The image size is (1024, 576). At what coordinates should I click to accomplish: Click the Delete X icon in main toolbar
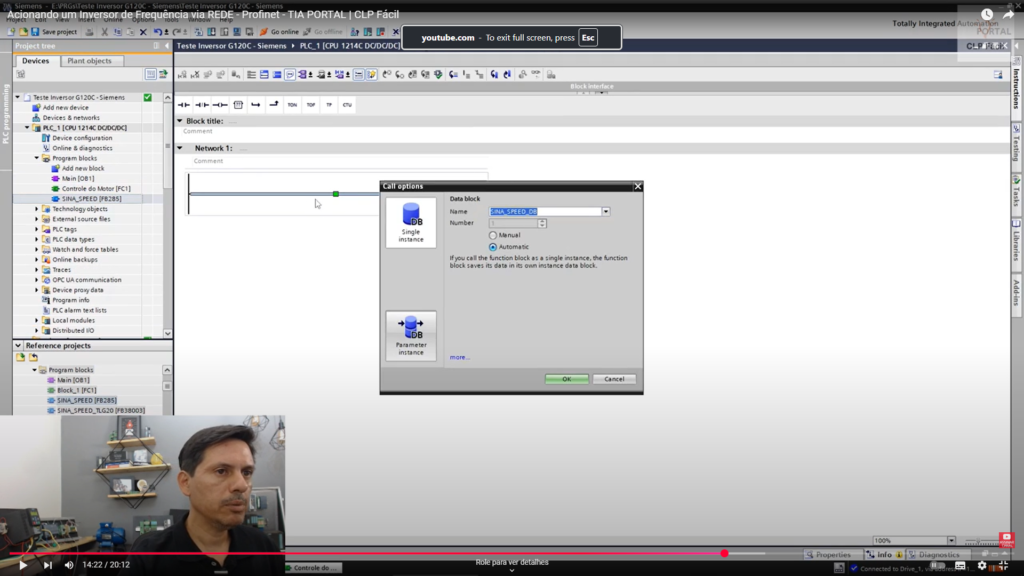click(x=143, y=31)
